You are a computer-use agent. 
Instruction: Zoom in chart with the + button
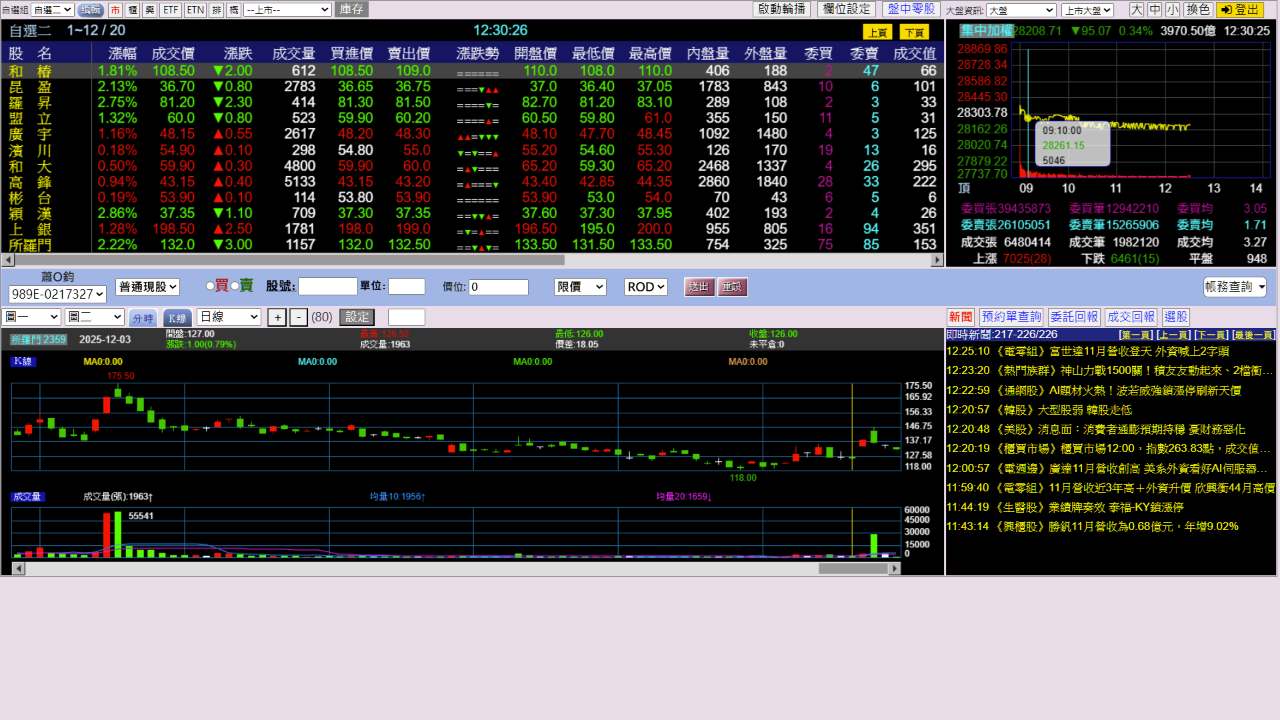point(278,317)
